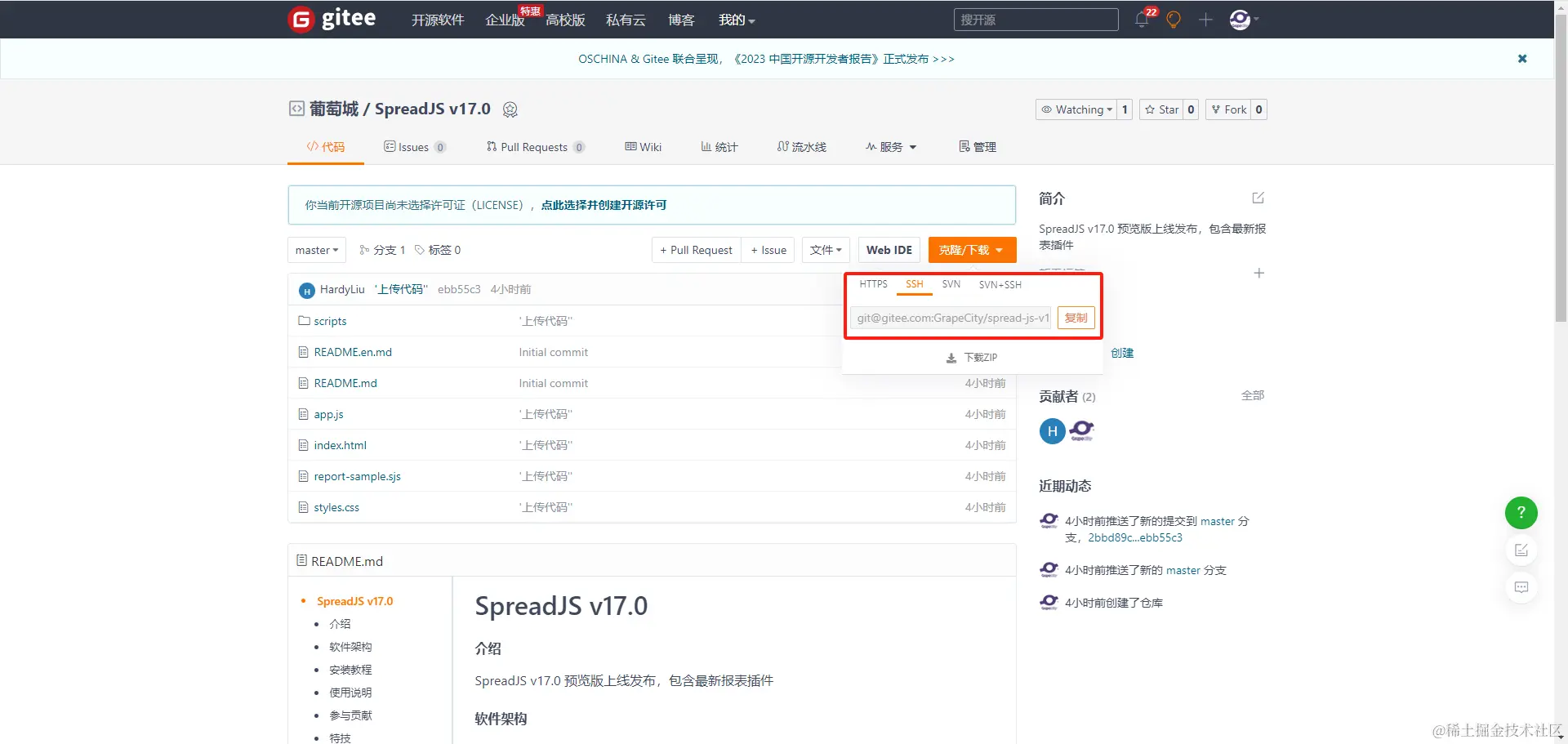This screenshot has height=744, width=1568.
Task: Click the green help question mark button
Action: (x=1521, y=513)
